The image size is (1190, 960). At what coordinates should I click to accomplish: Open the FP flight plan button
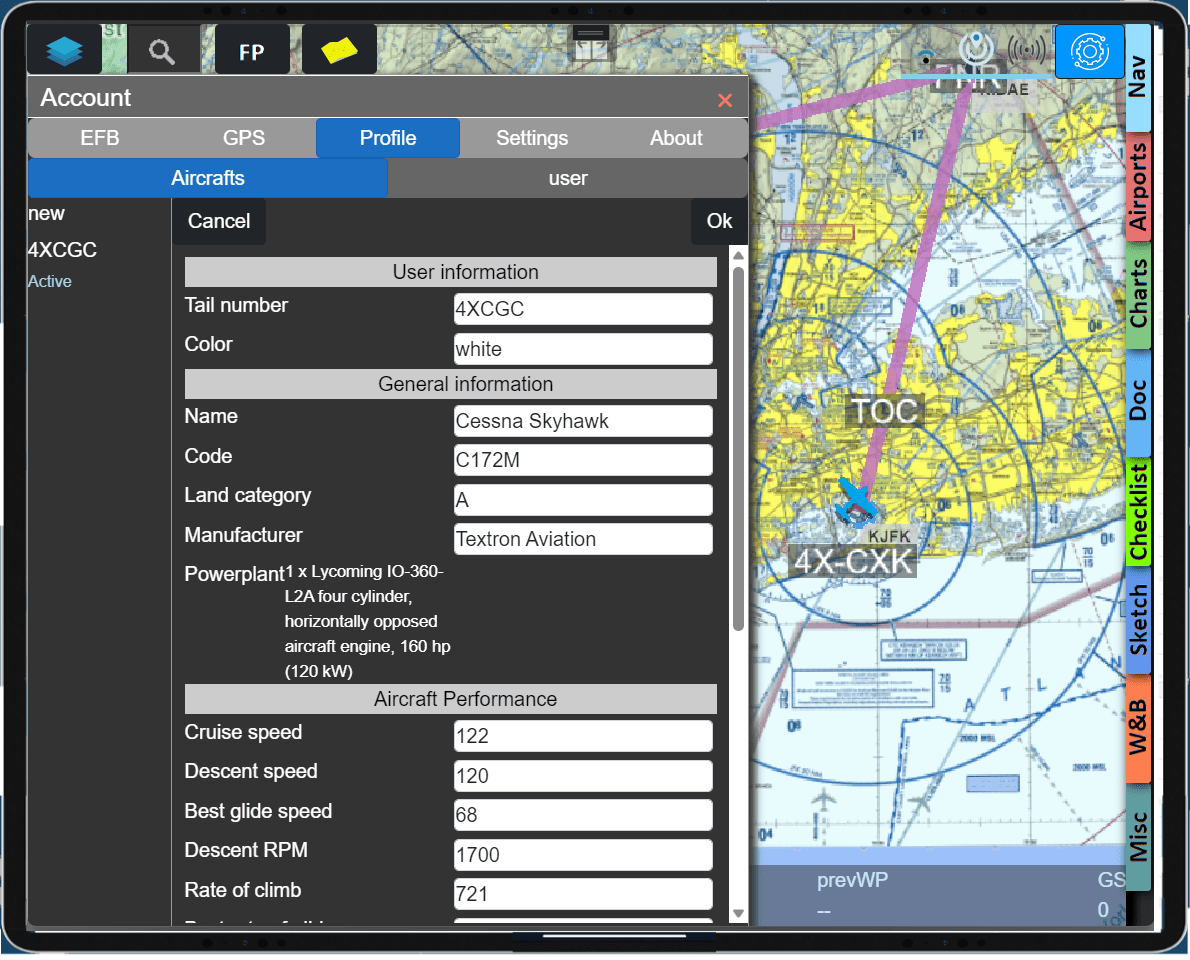[x=252, y=50]
